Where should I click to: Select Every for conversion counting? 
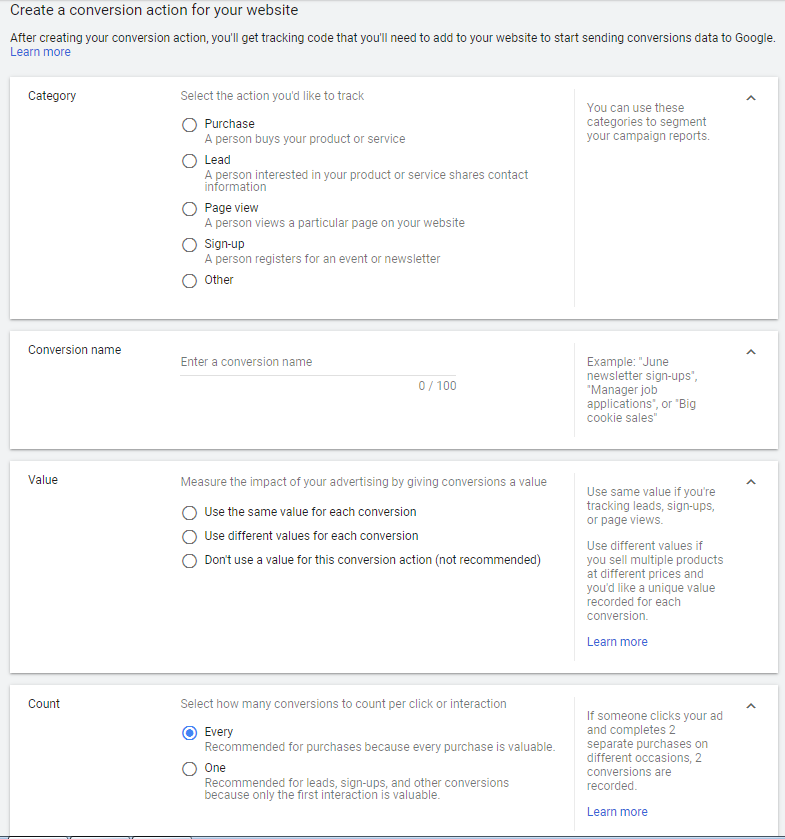tap(189, 732)
